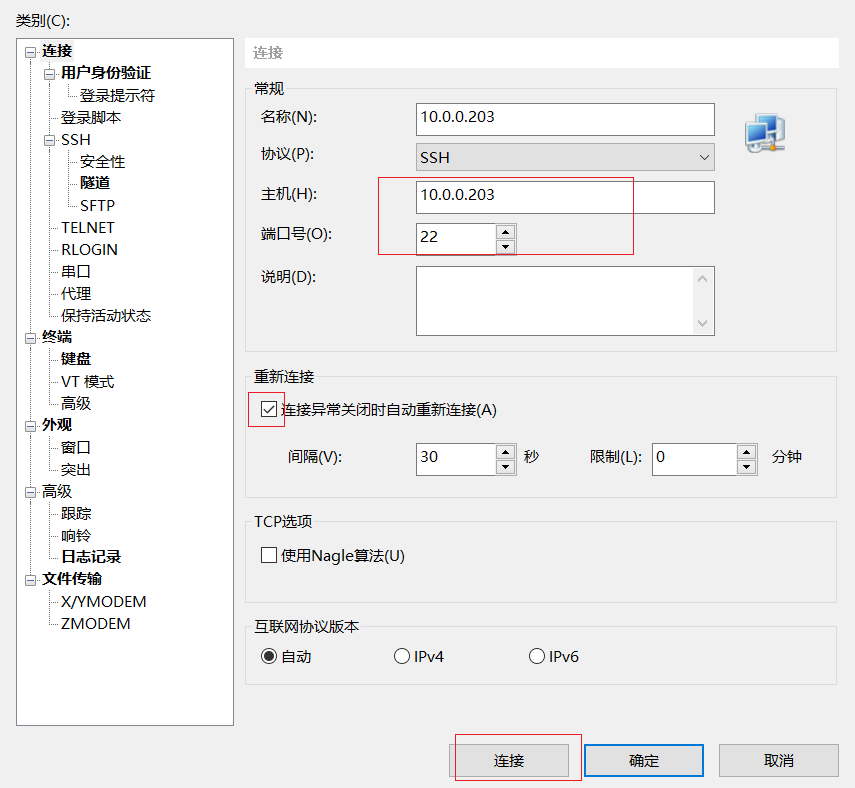Collapse the 连接 tree node
The image size is (855, 788).
[31, 51]
